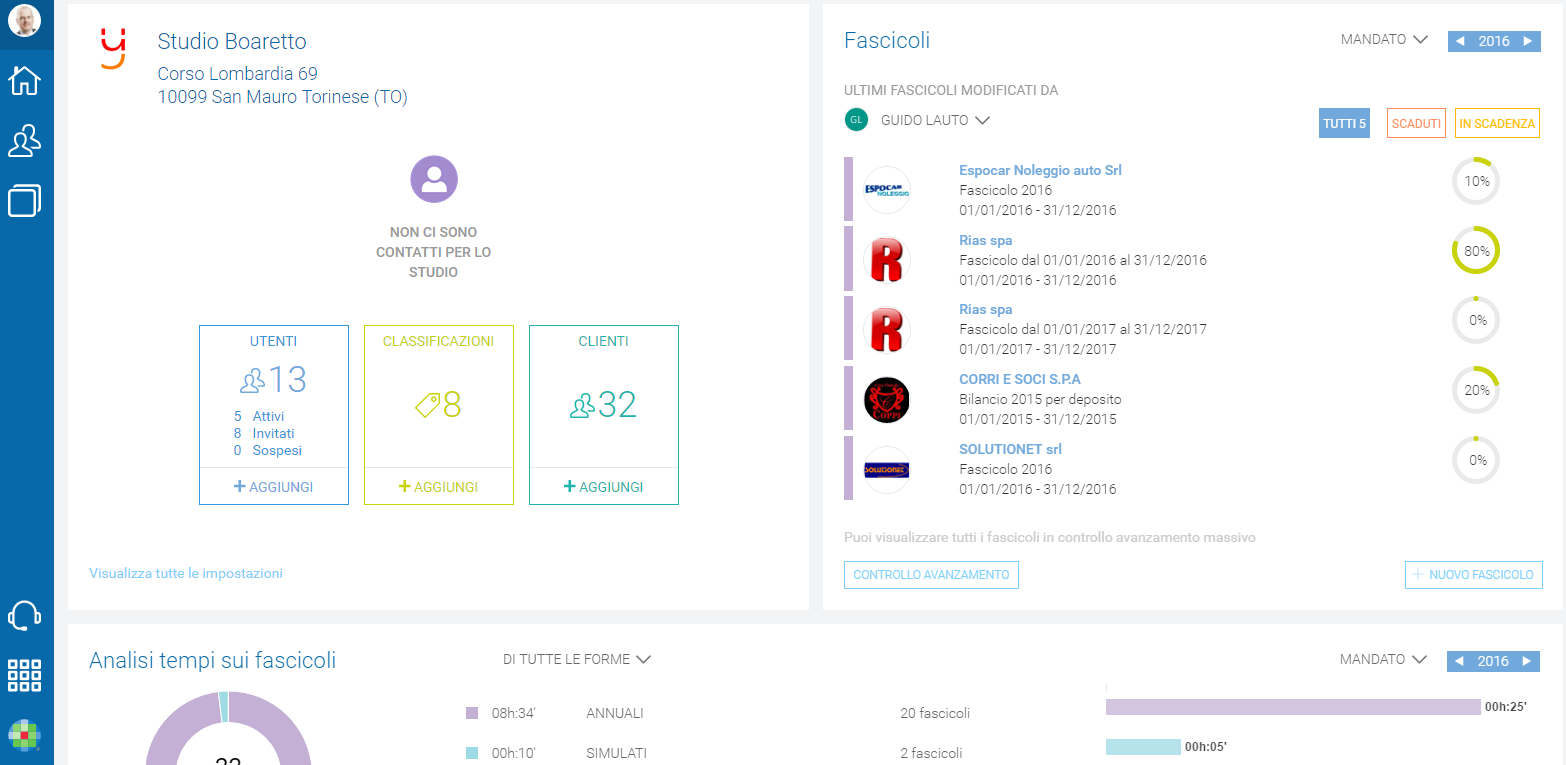This screenshot has width=1566, height=765.
Task: Click the colored Wolters Kluwer logo icon
Action: coord(24,735)
